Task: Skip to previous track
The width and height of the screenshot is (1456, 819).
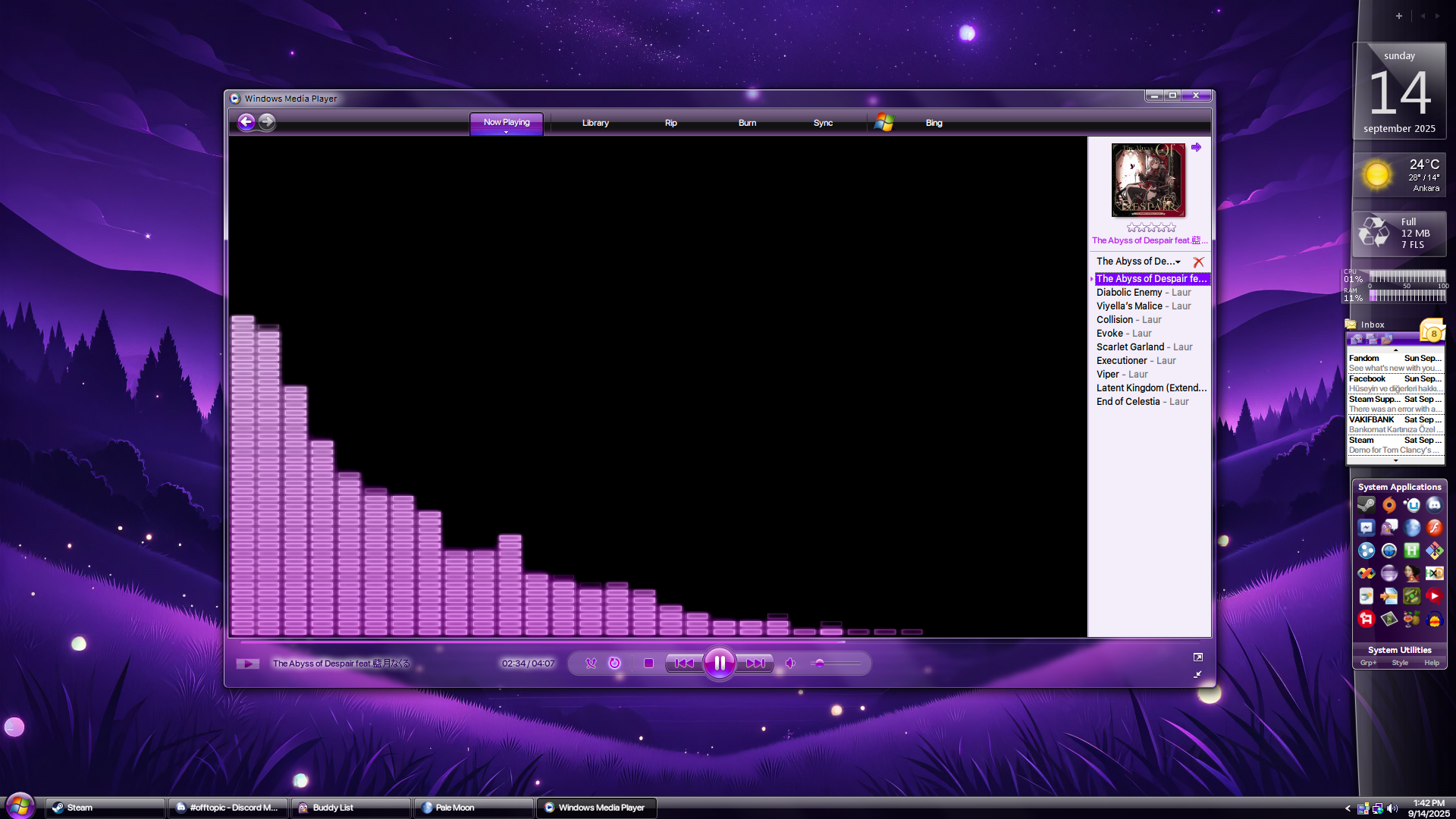Action: click(x=684, y=664)
